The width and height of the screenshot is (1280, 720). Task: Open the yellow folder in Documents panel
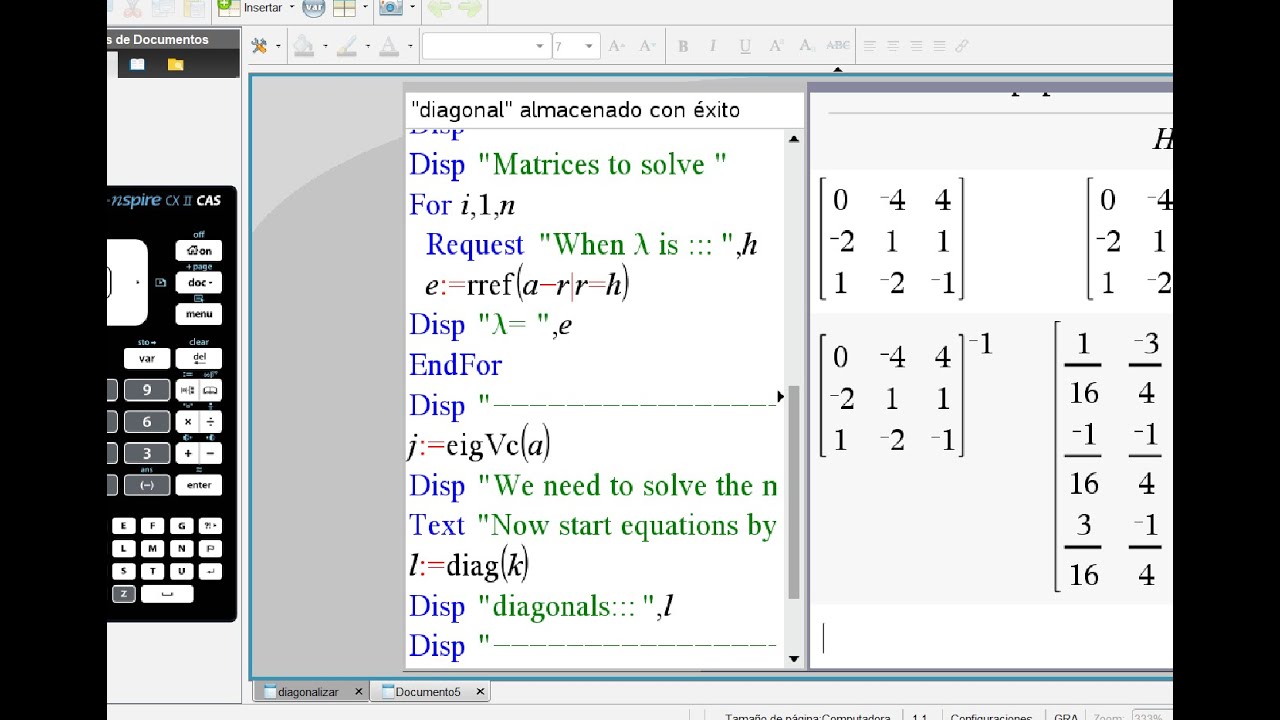point(176,64)
